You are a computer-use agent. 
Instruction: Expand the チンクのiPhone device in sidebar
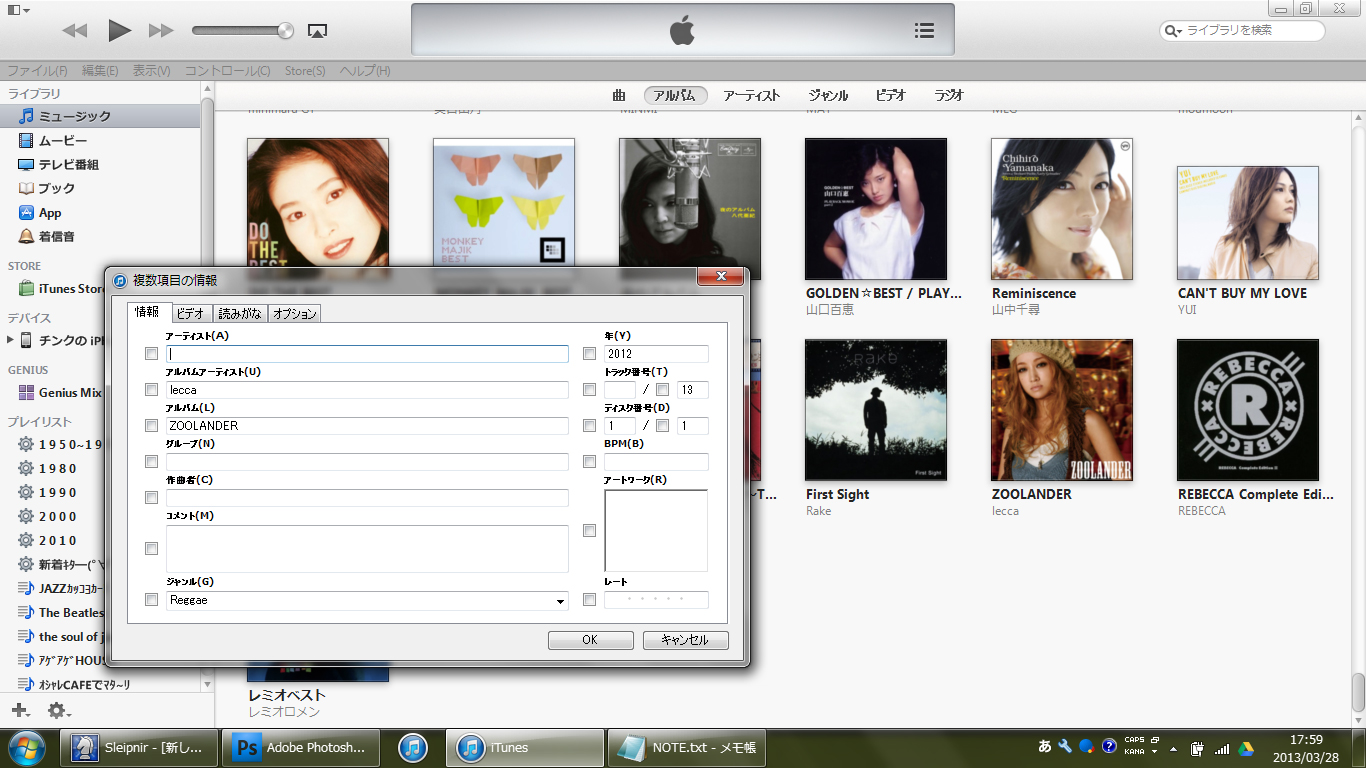(x=11, y=340)
